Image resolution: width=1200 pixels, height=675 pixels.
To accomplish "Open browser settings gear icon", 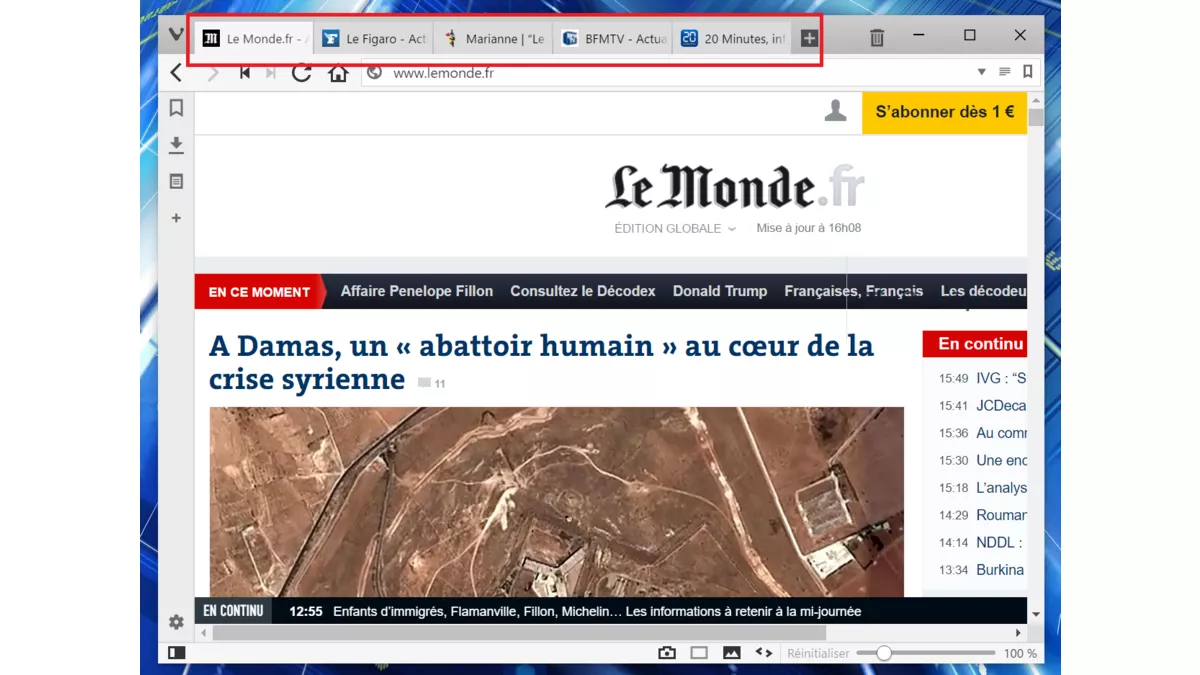I will click(x=176, y=622).
